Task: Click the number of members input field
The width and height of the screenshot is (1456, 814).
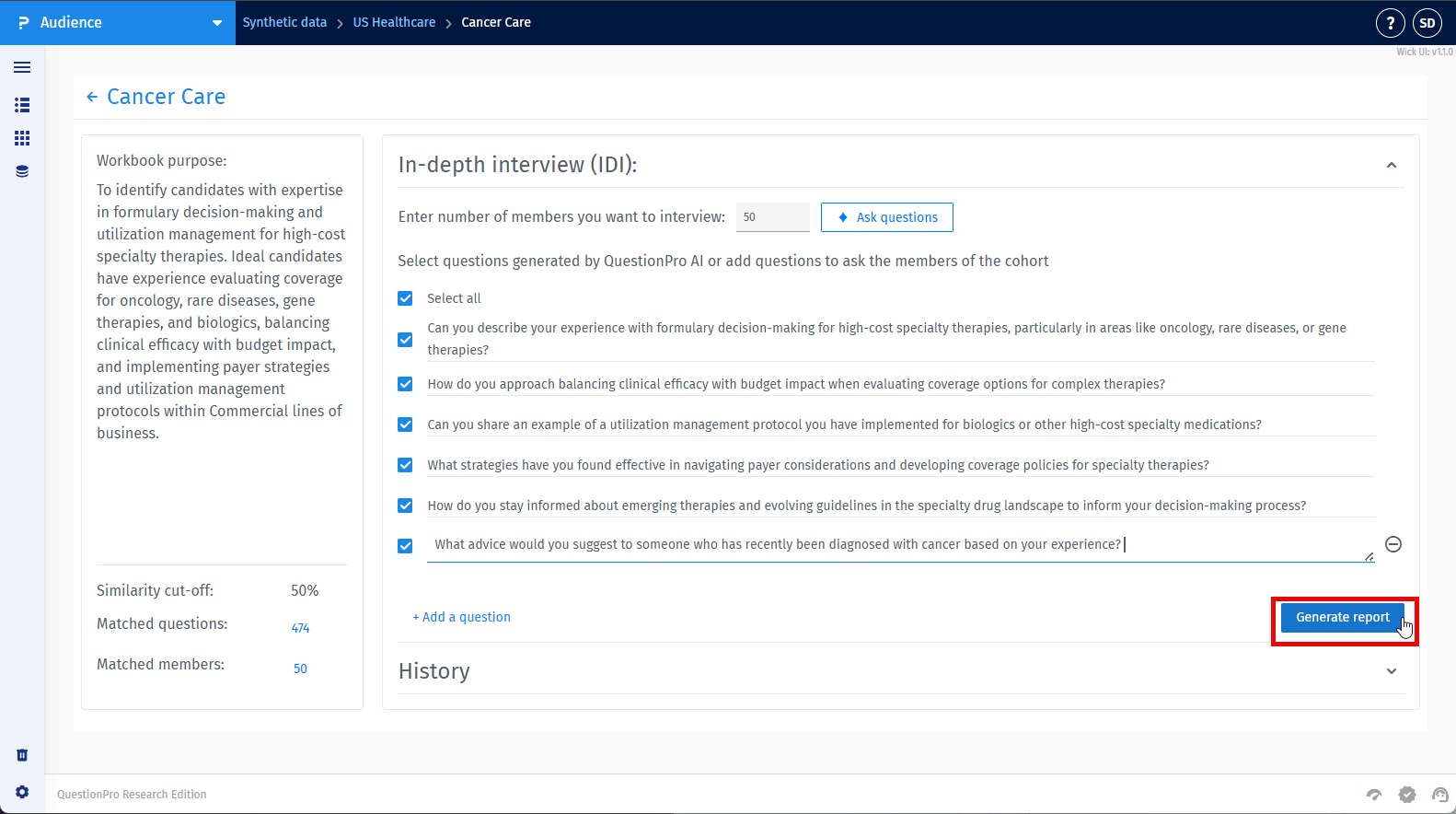Action: (x=772, y=217)
